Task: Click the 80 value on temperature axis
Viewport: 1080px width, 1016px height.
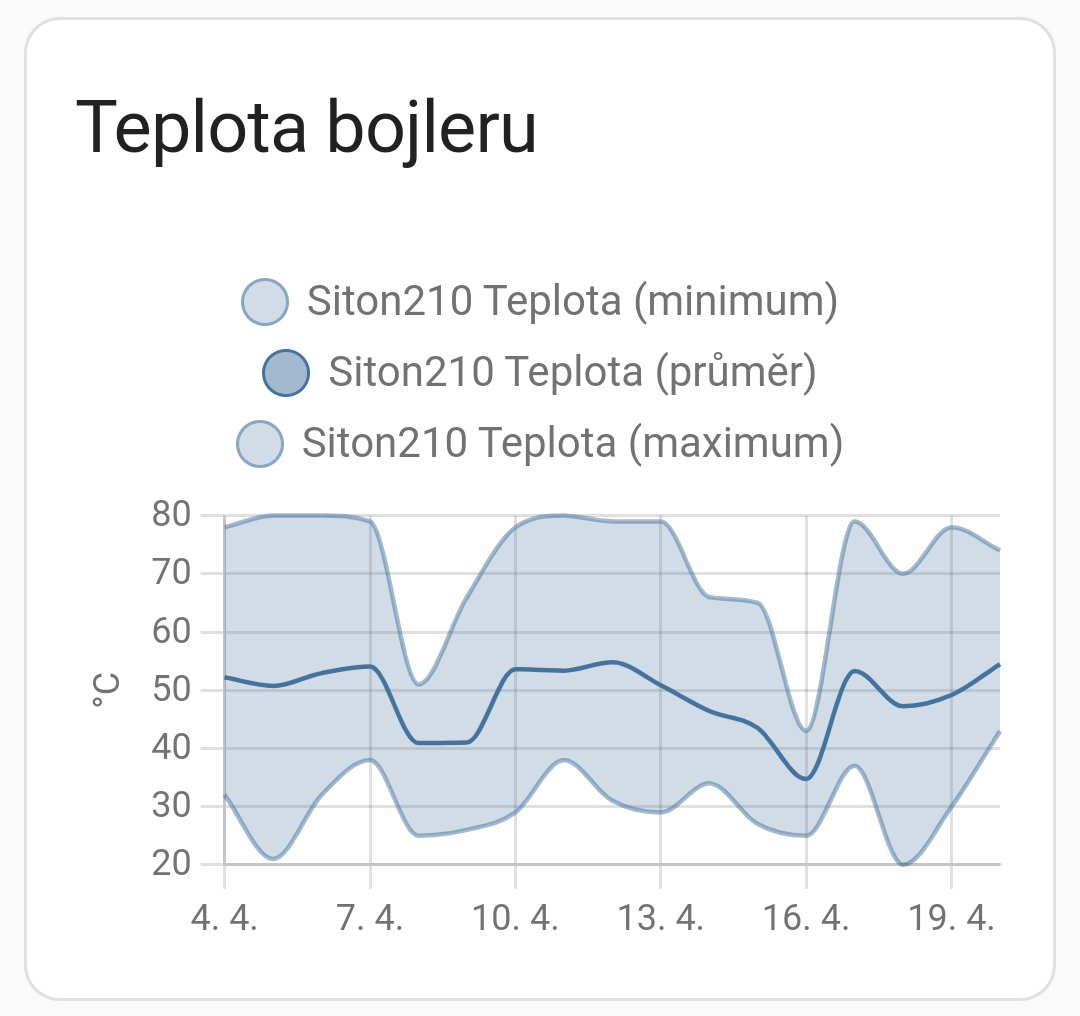Action: point(172,515)
